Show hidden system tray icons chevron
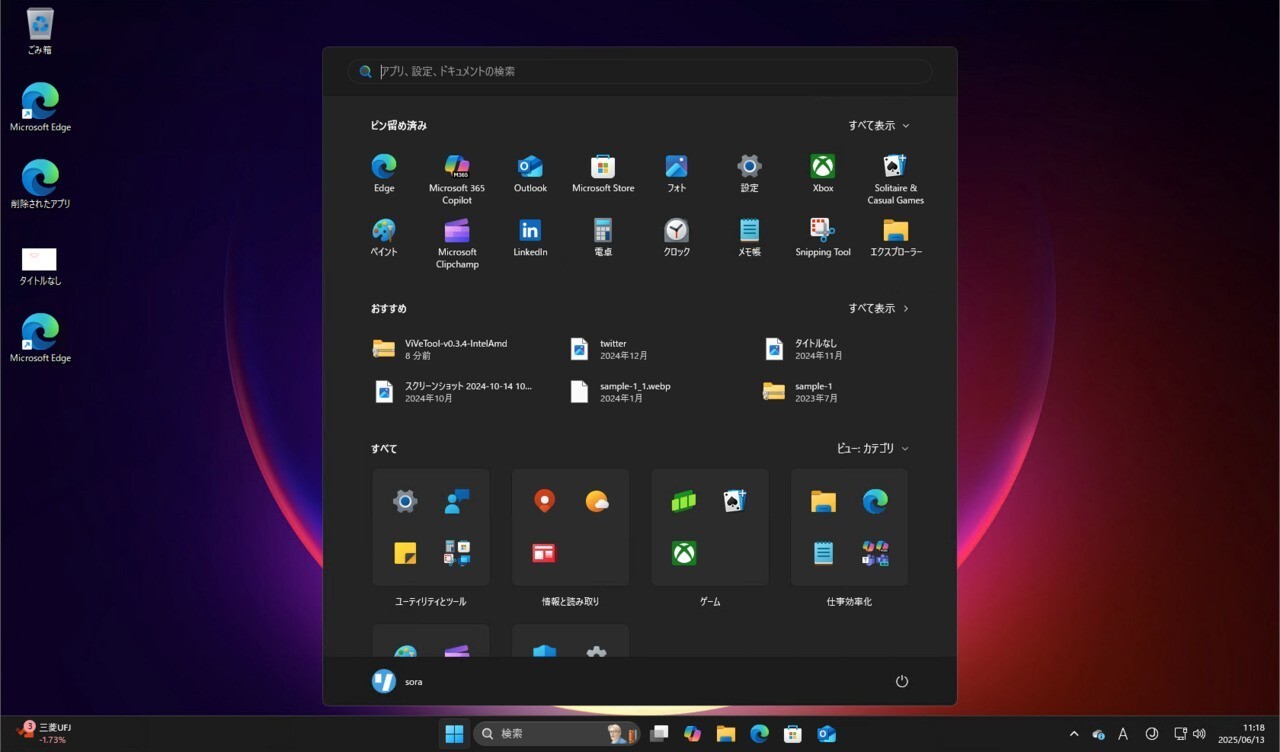 click(1074, 734)
